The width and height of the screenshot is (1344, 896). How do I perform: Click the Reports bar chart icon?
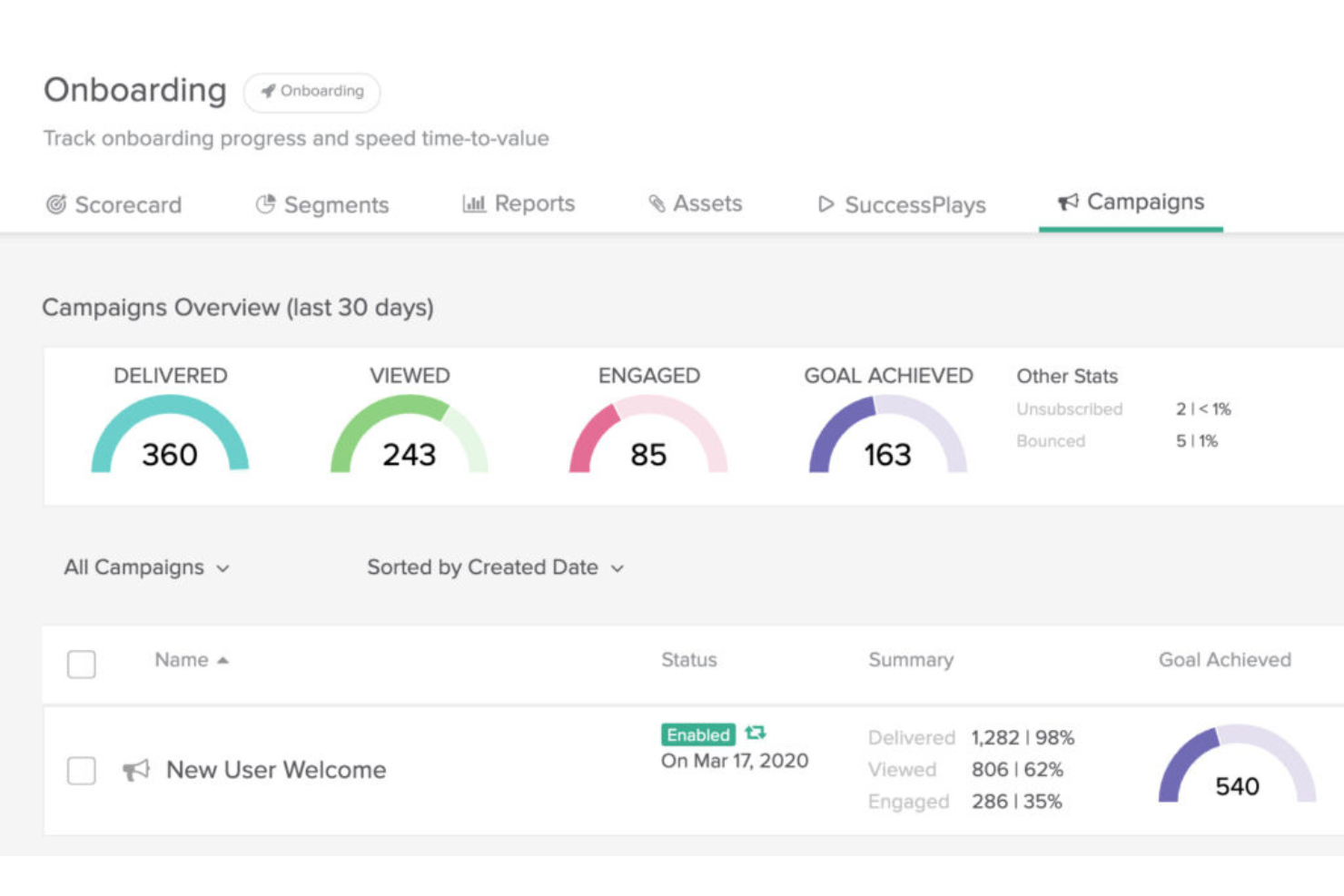(x=474, y=203)
